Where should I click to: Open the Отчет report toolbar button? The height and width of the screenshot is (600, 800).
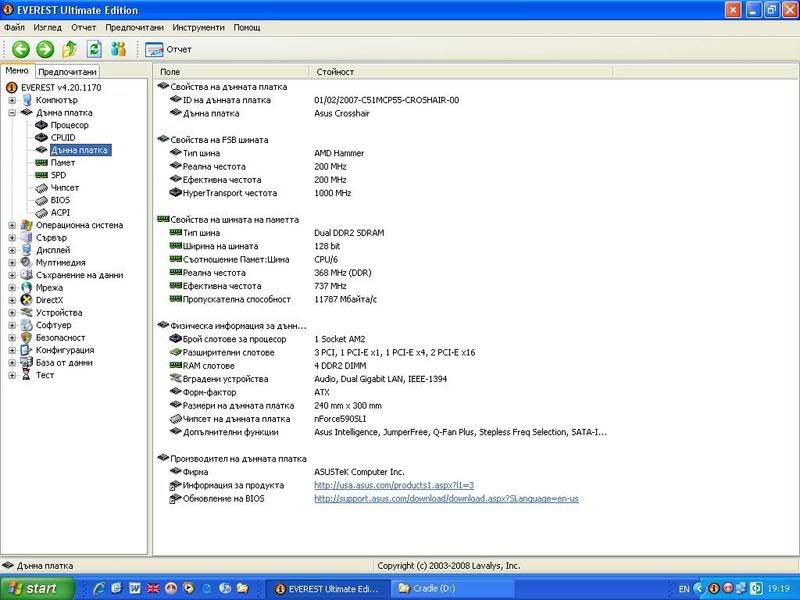(169, 49)
